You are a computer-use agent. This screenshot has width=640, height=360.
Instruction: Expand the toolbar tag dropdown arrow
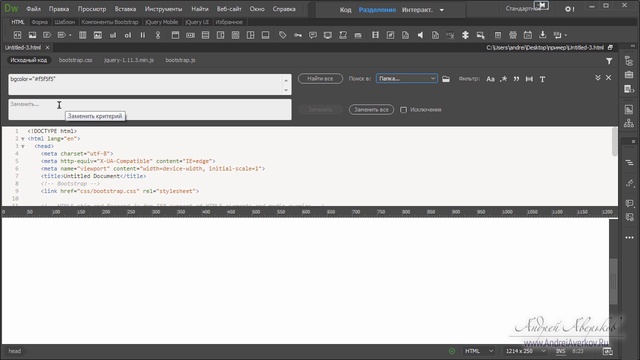70,36
